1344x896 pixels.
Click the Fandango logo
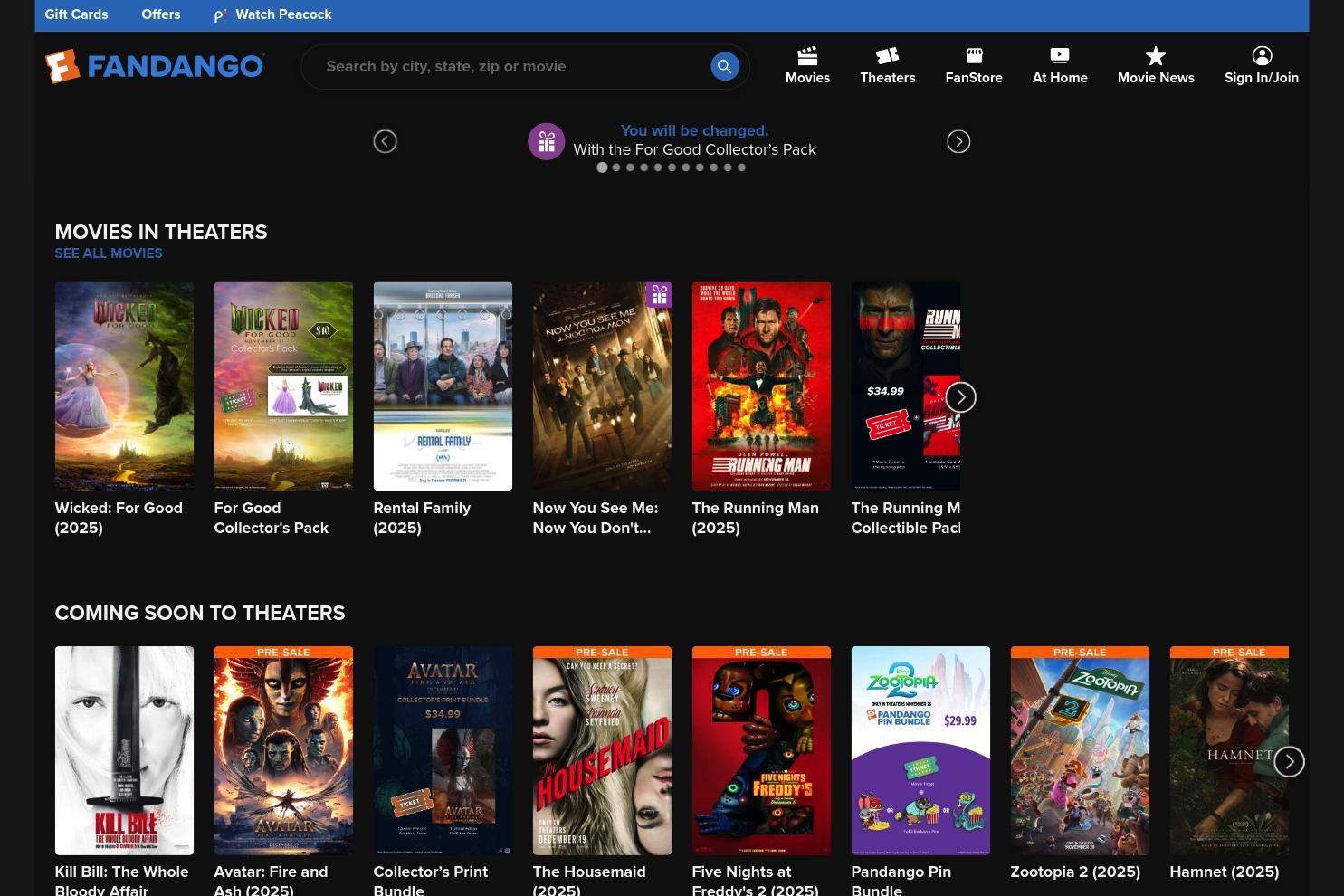[155, 66]
